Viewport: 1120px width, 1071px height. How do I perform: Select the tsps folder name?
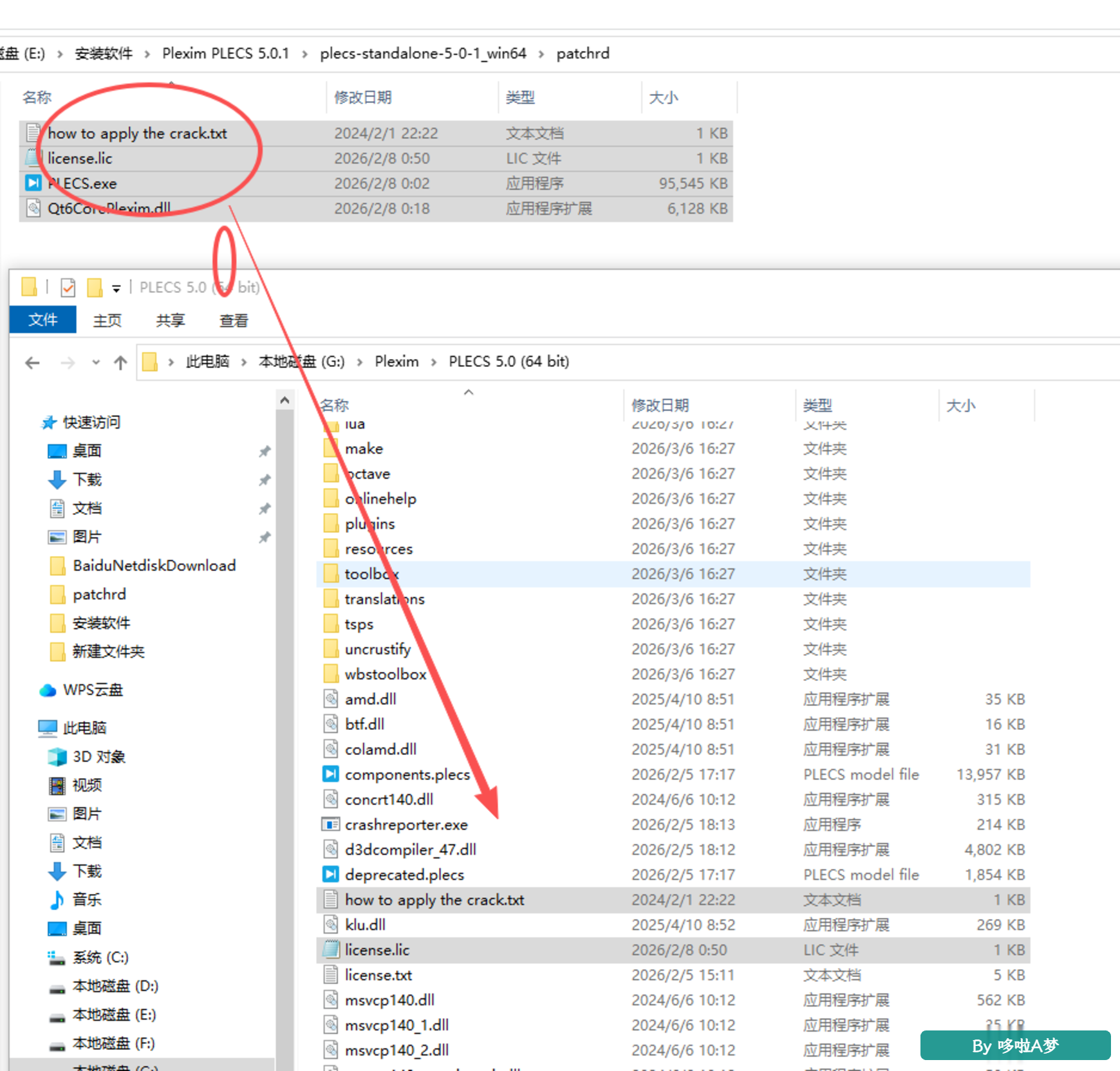(x=359, y=624)
